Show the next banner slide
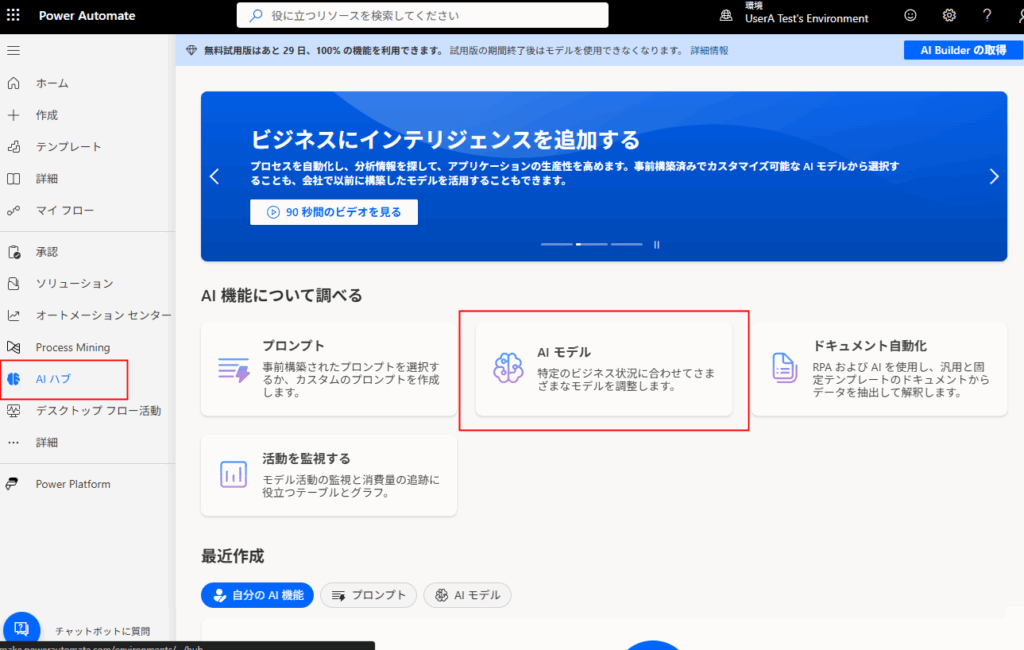The width and height of the screenshot is (1024, 650). click(994, 176)
